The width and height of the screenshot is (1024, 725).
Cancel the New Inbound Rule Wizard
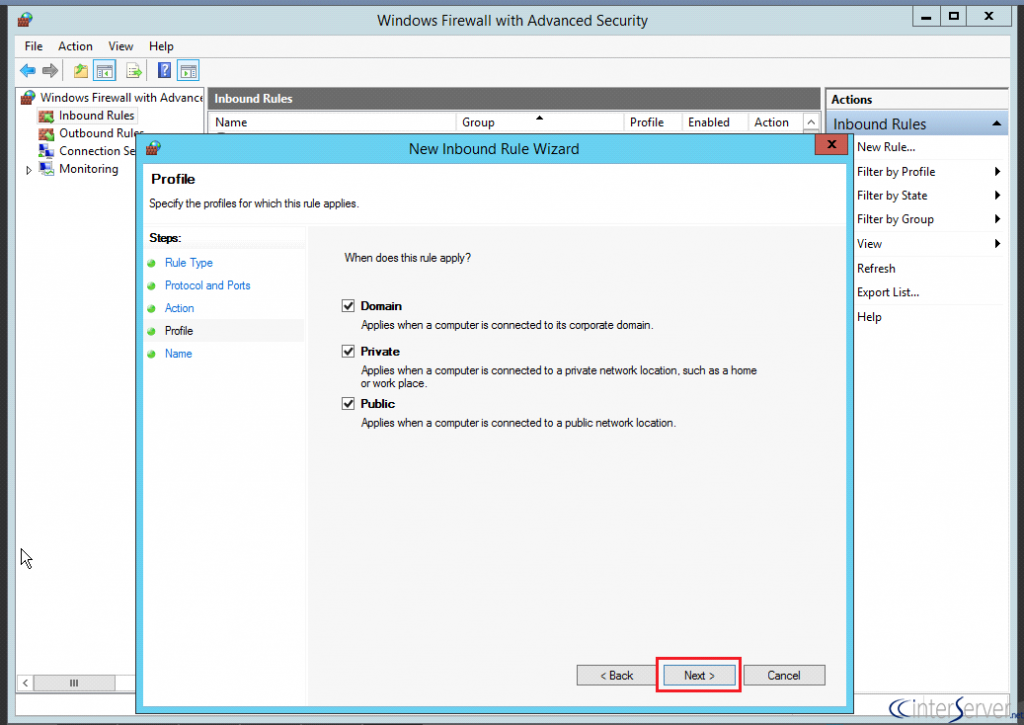[x=784, y=675]
